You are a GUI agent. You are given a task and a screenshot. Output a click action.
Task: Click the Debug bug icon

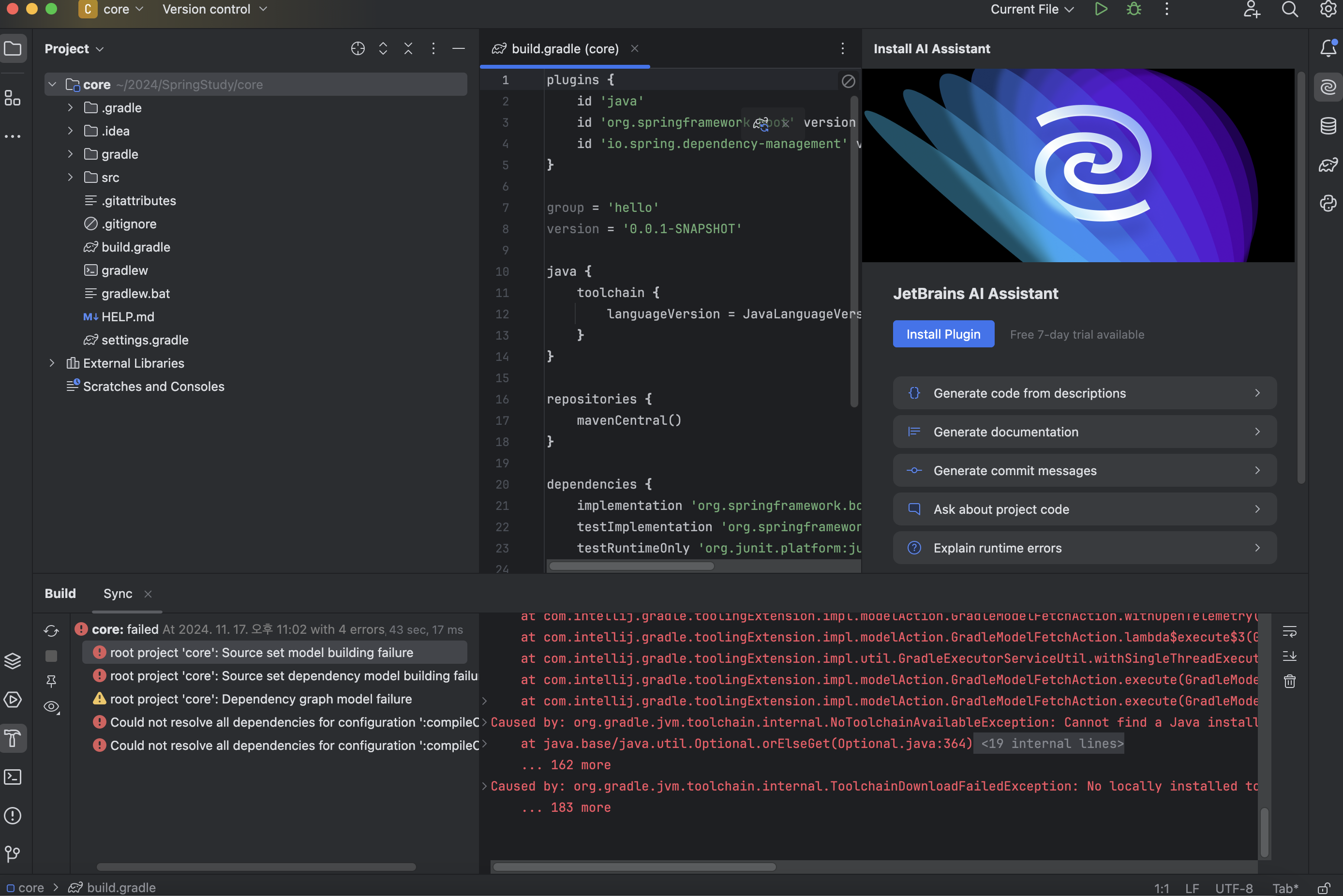coord(1134,9)
